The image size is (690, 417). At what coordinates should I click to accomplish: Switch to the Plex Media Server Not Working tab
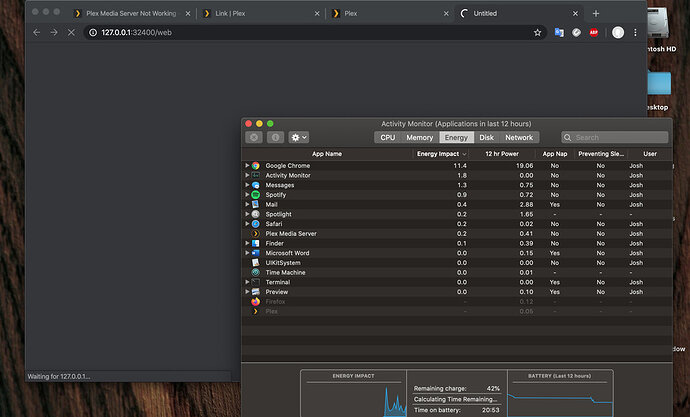point(131,14)
